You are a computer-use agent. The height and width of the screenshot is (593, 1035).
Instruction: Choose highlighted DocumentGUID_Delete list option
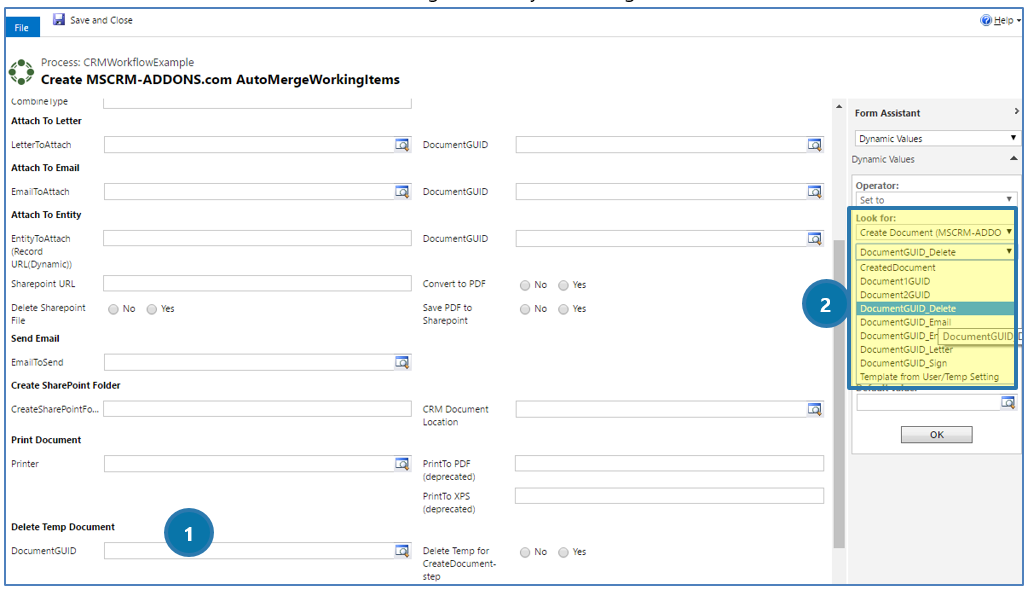coord(935,308)
